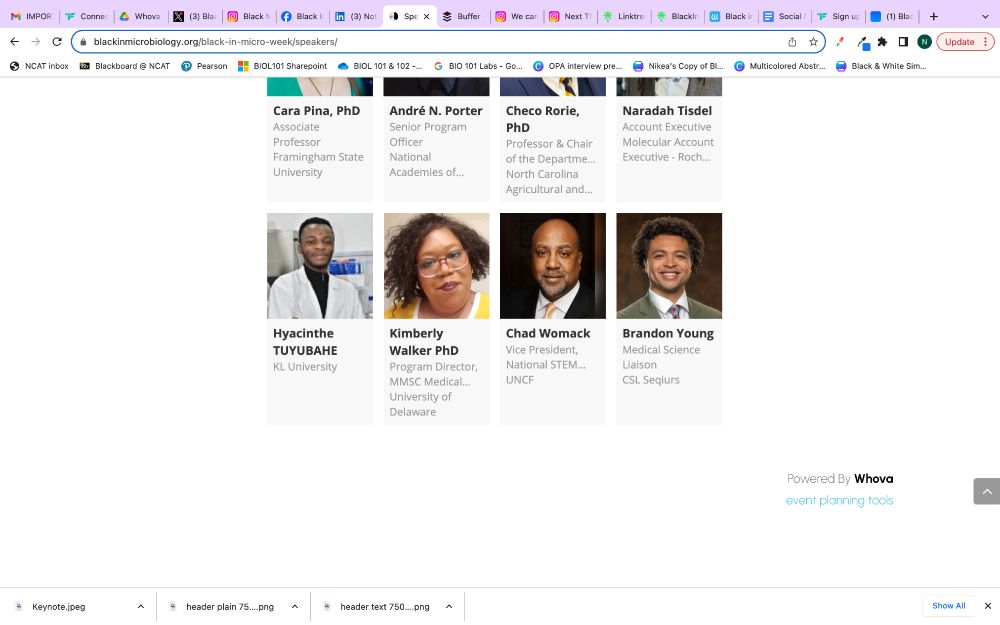Click the green N profile avatar
The width and height of the screenshot is (1000, 625).
[924, 42]
